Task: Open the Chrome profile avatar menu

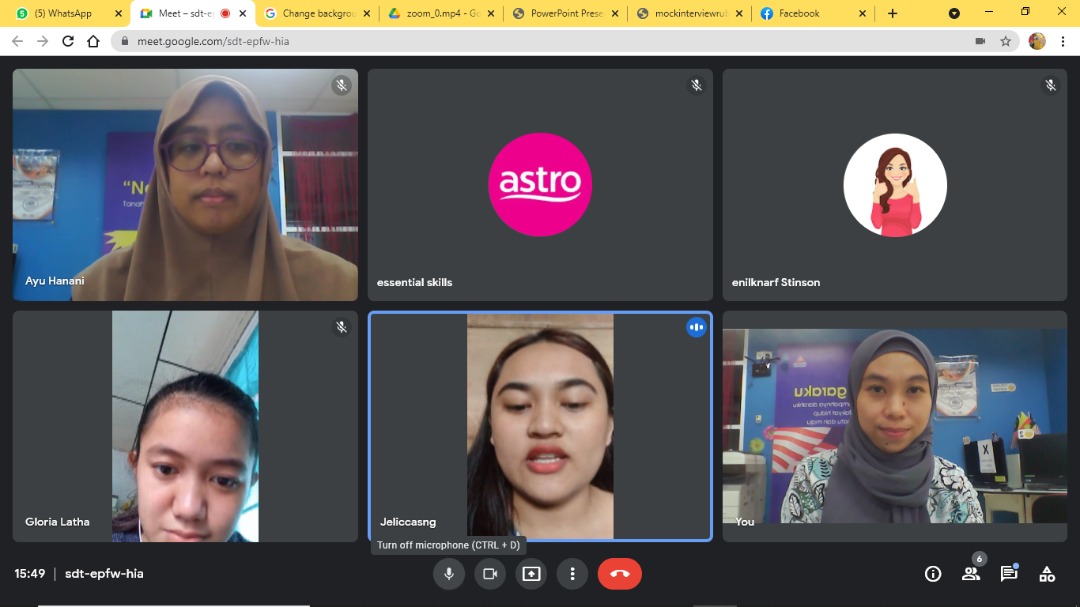Action: [x=1037, y=41]
